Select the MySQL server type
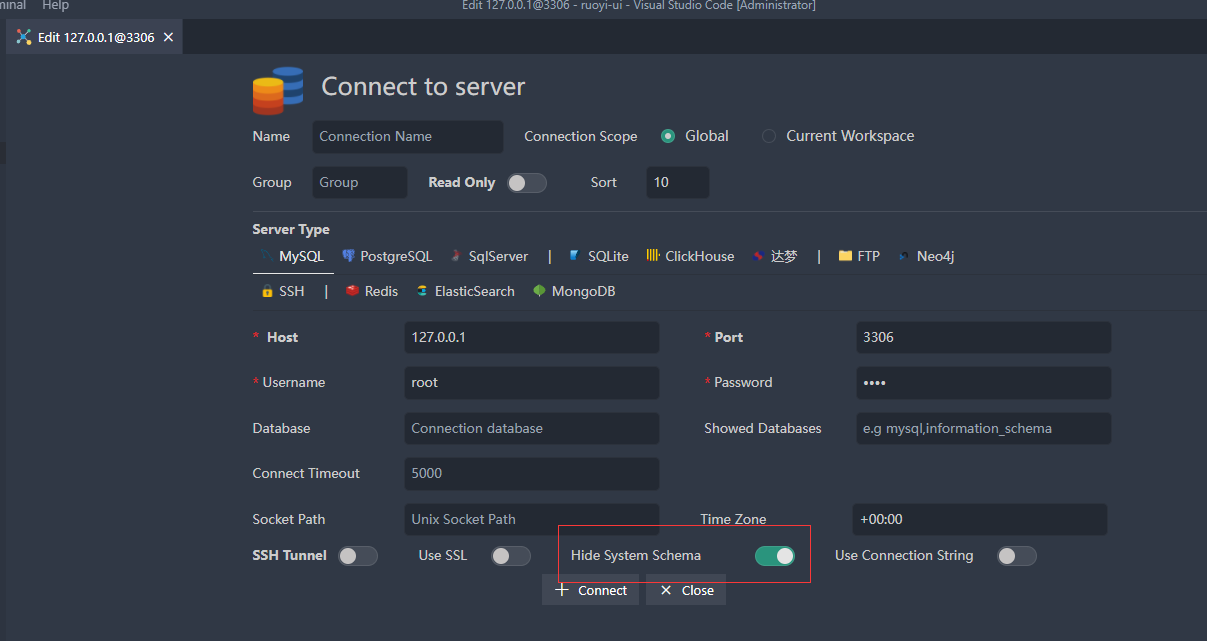This screenshot has width=1207, height=641. tap(300, 256)
